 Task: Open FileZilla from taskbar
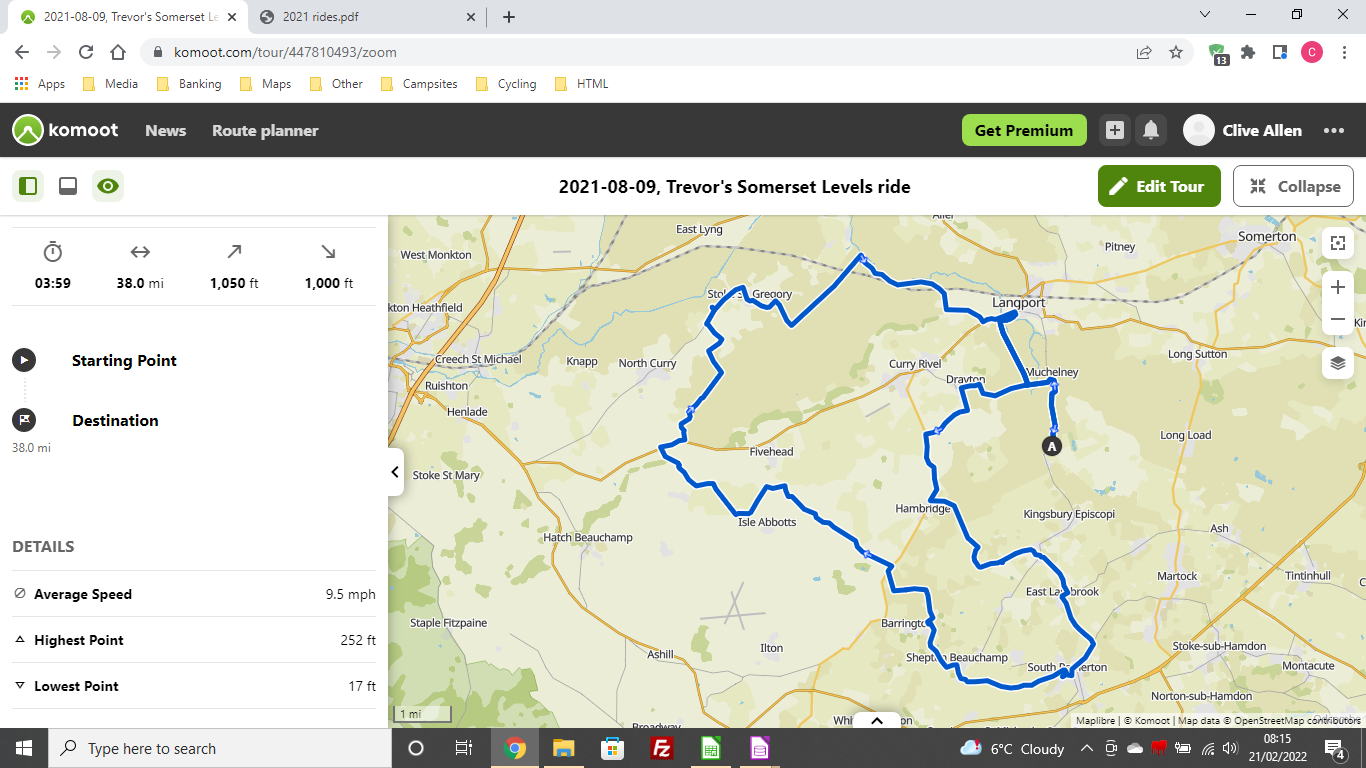pos(661,748)
